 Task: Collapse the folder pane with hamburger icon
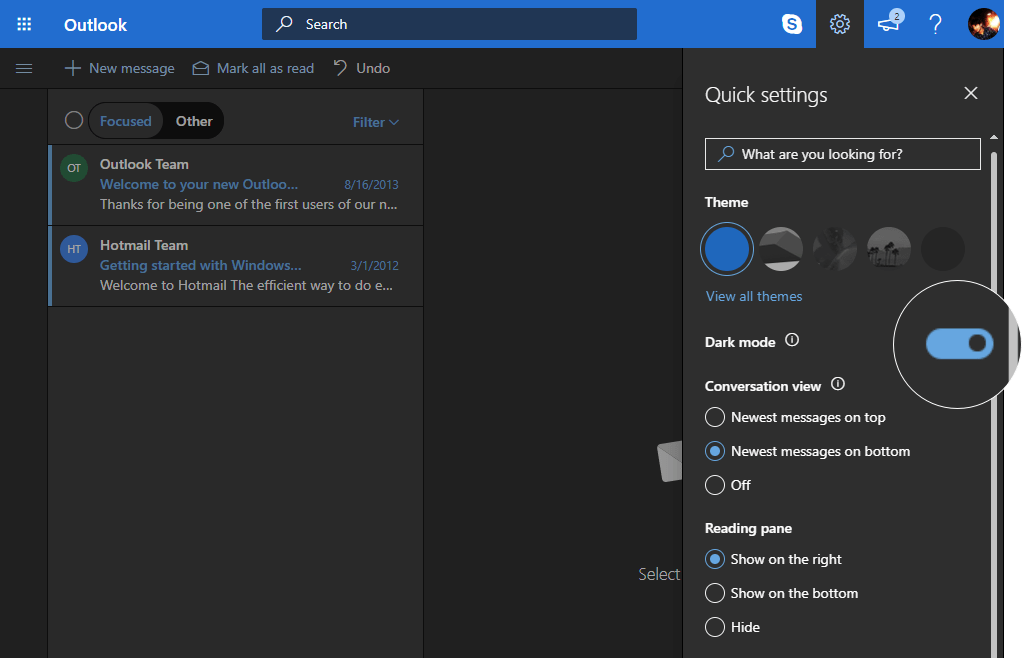click(x=25, y=68)
